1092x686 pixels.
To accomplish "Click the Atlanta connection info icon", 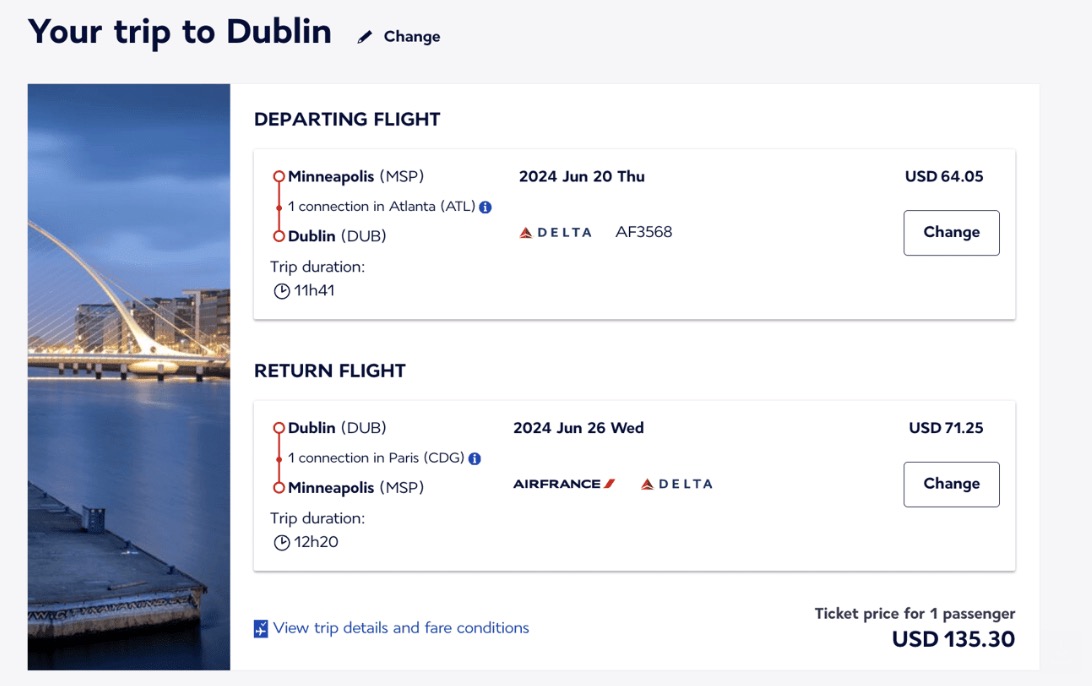I will [486, 206].
